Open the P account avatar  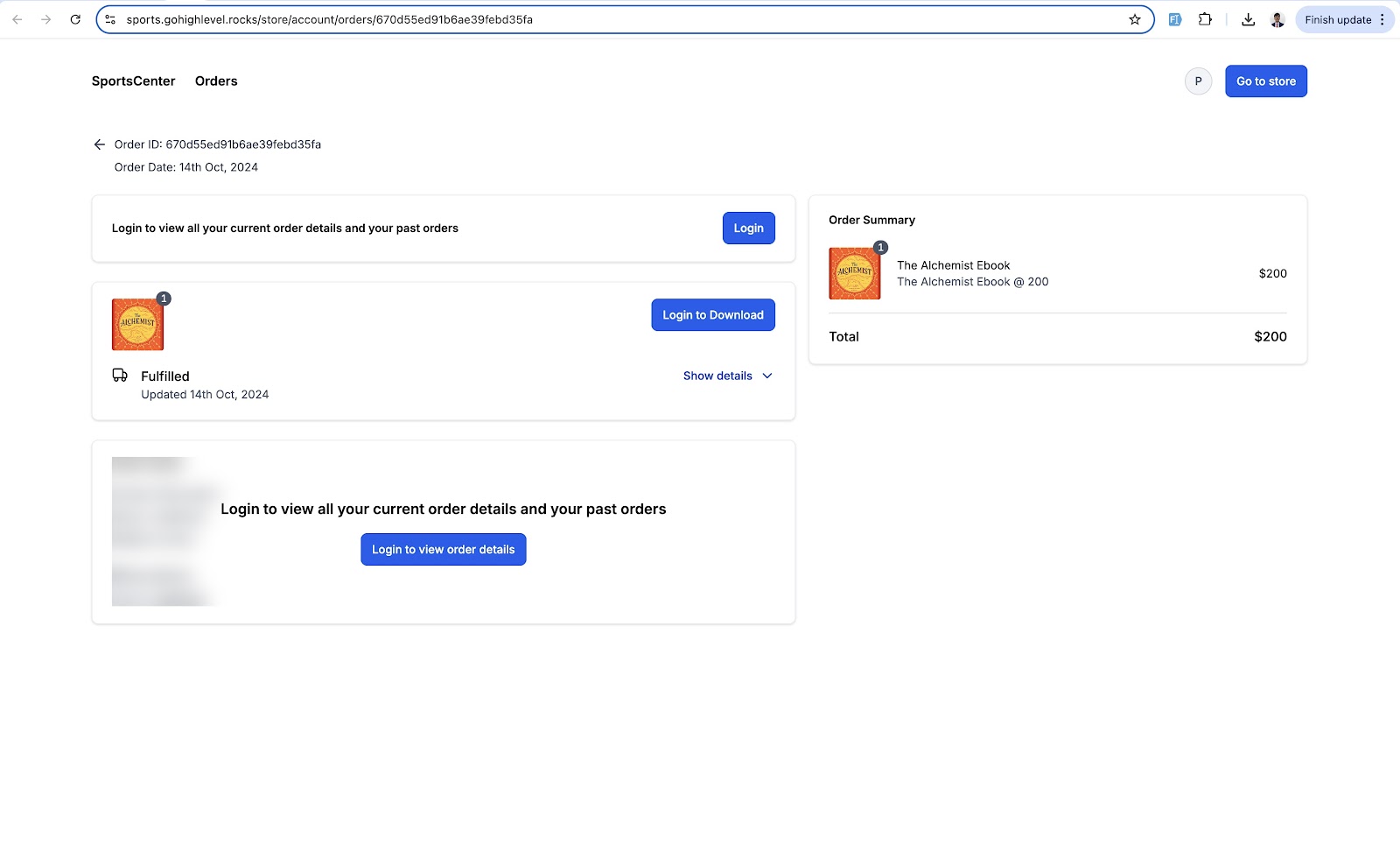(x=1199, y=81)
